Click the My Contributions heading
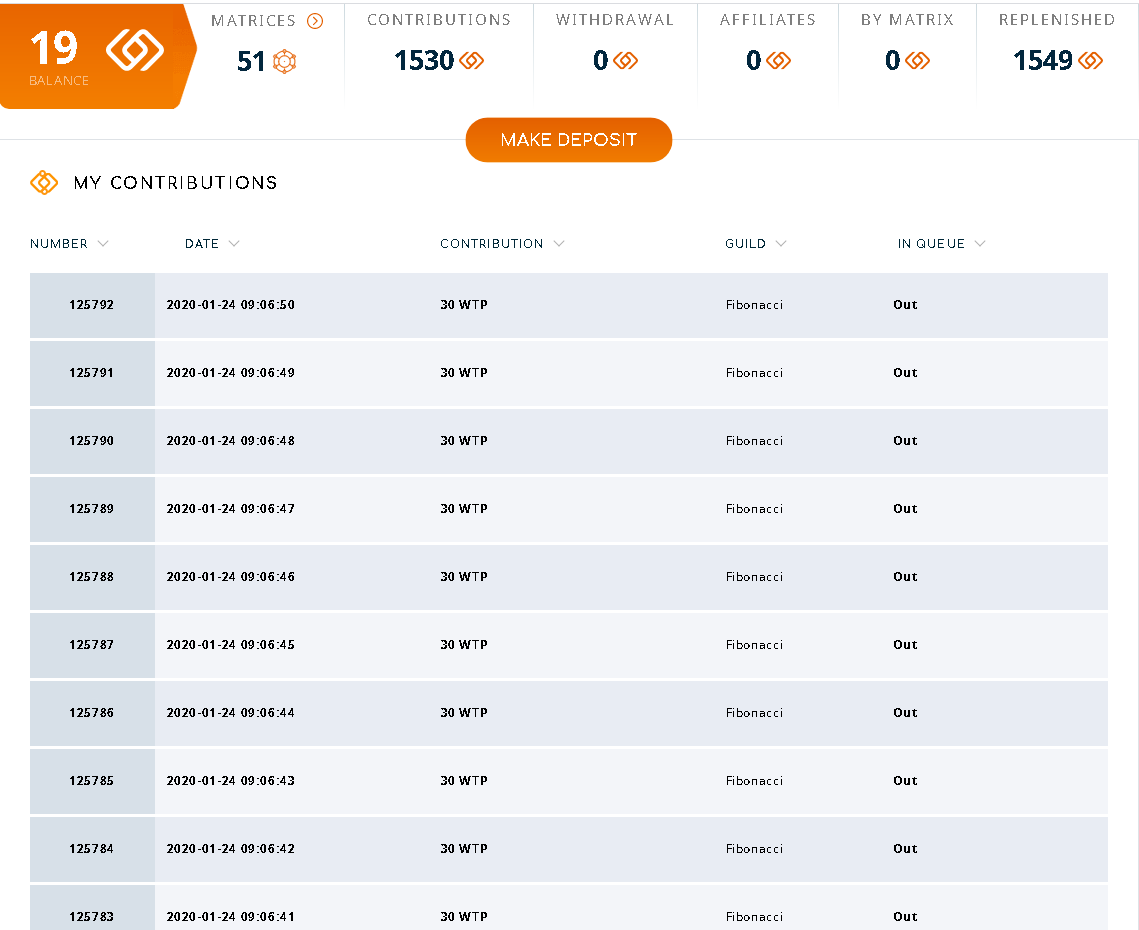The image size is (1139, 930). (x=175, y=182)
